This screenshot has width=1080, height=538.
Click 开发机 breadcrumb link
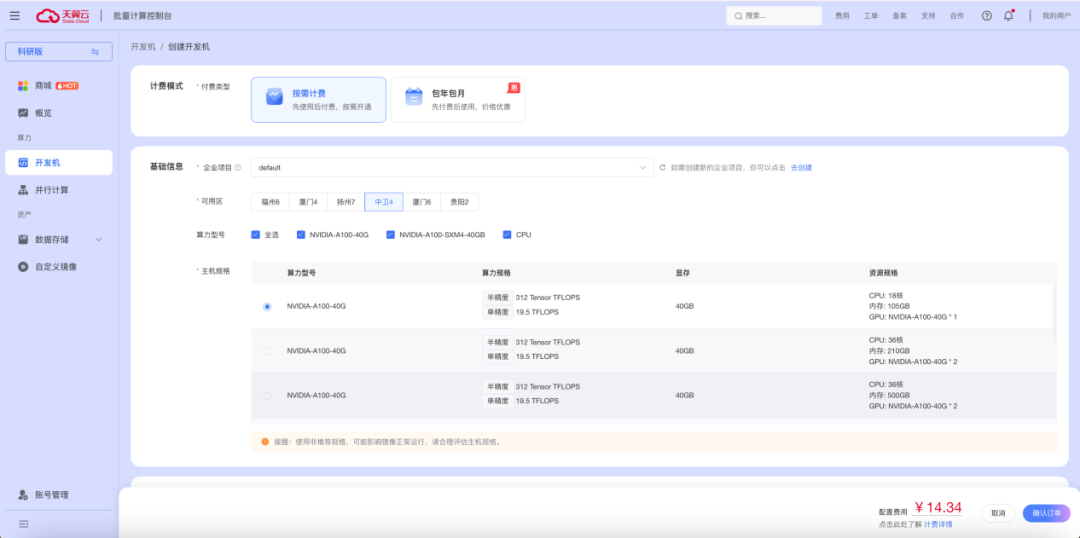(x=143, y=47)
